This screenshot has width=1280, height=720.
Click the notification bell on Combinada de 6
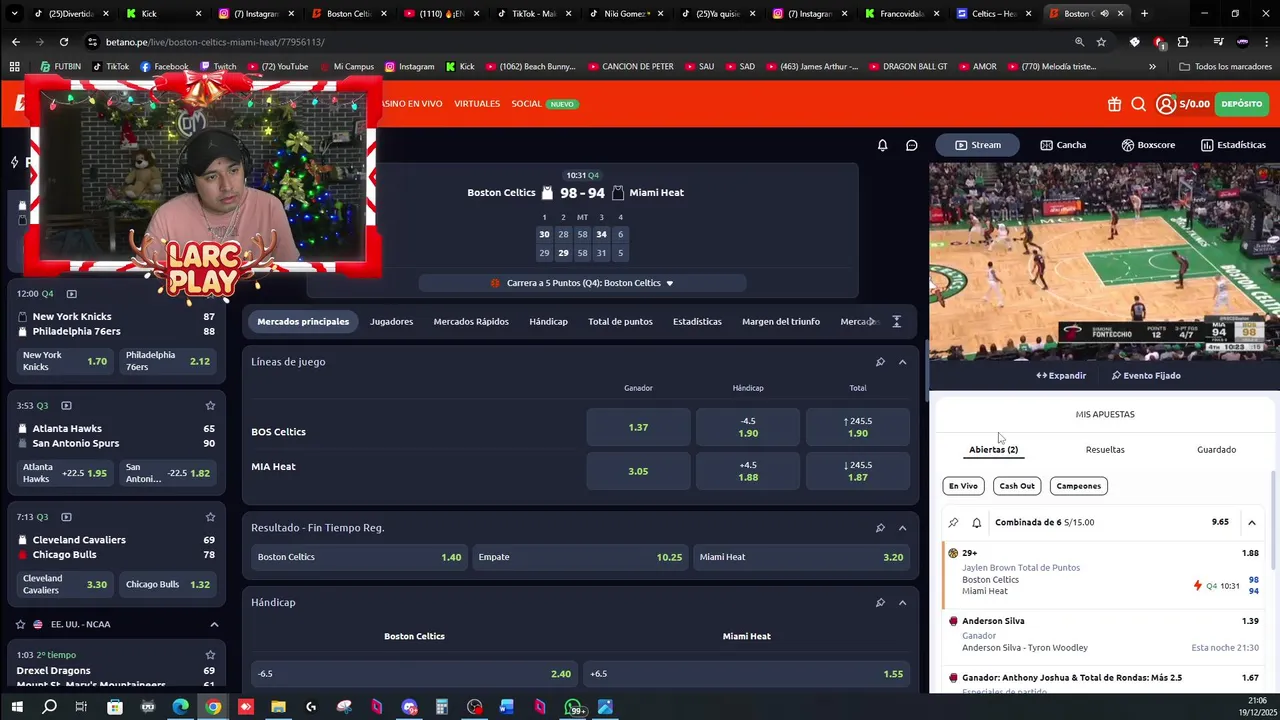pos(977,523)
